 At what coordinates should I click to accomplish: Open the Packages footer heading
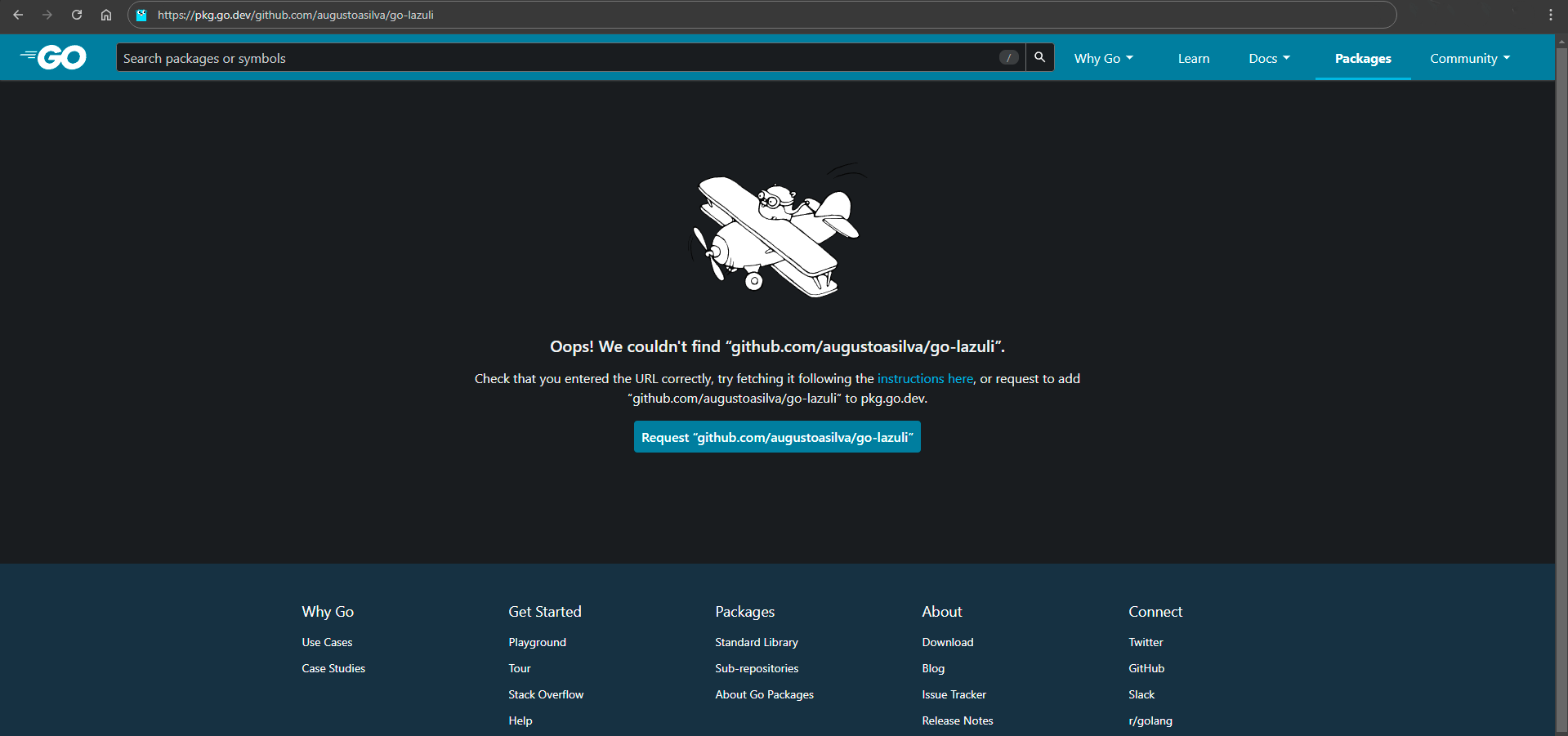745,612
